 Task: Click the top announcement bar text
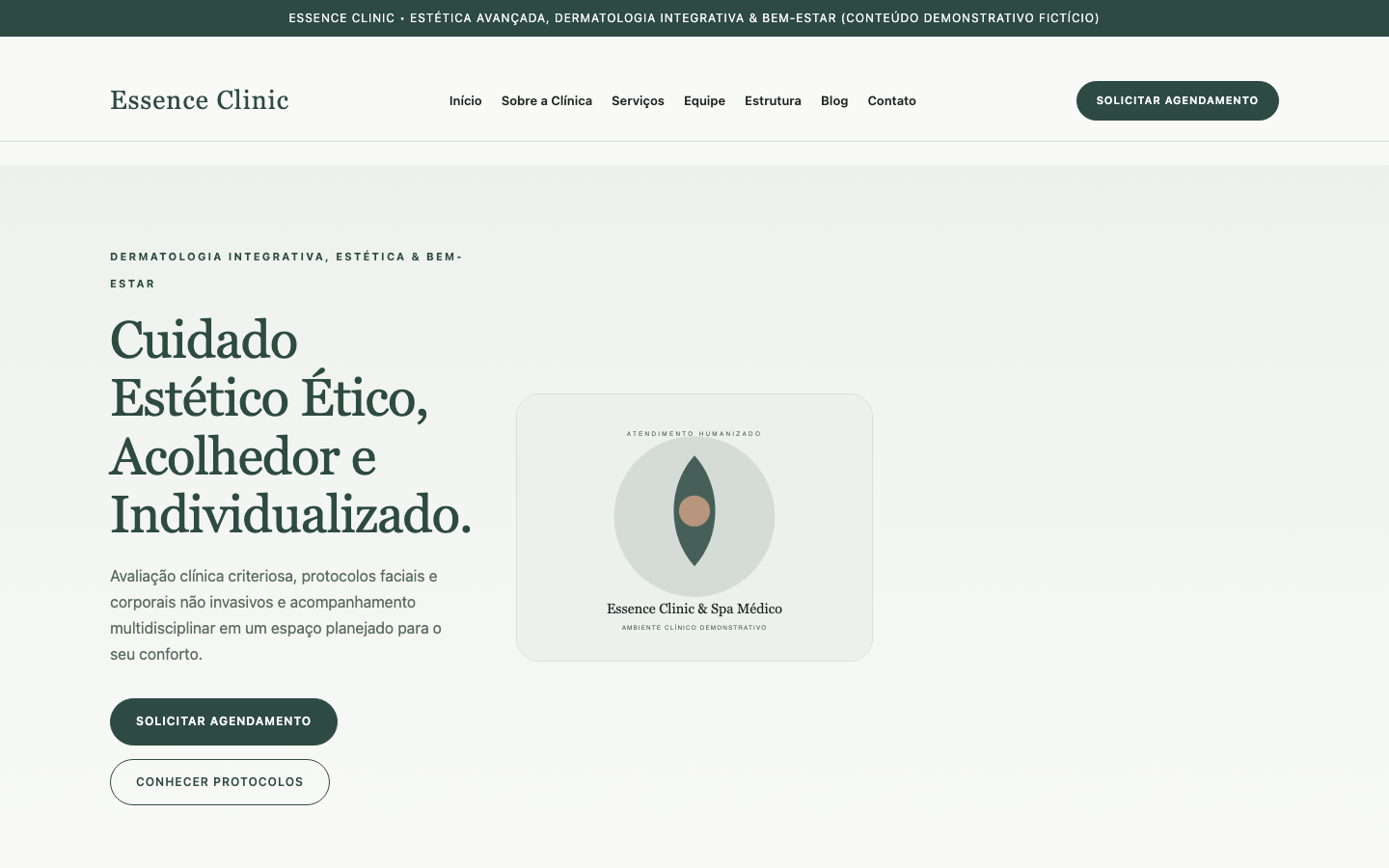(x=694, y=18)
